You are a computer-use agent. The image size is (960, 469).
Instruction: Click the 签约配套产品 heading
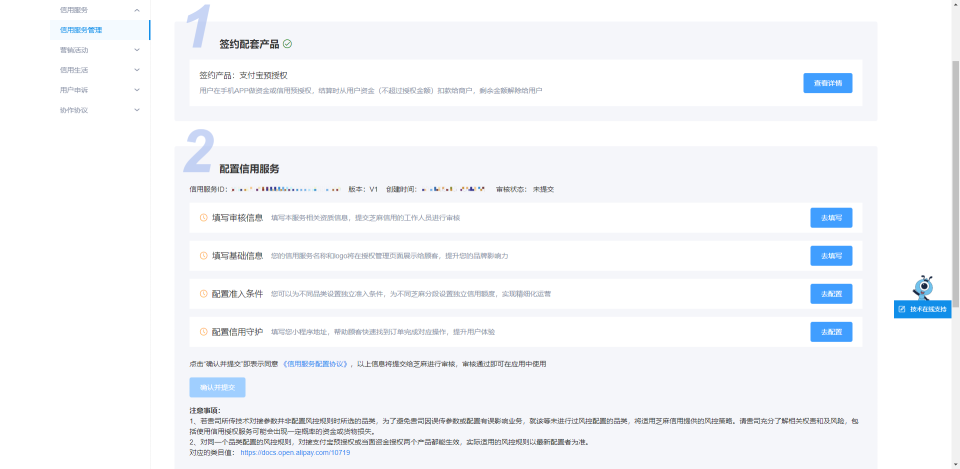click(x=249, y=44)
